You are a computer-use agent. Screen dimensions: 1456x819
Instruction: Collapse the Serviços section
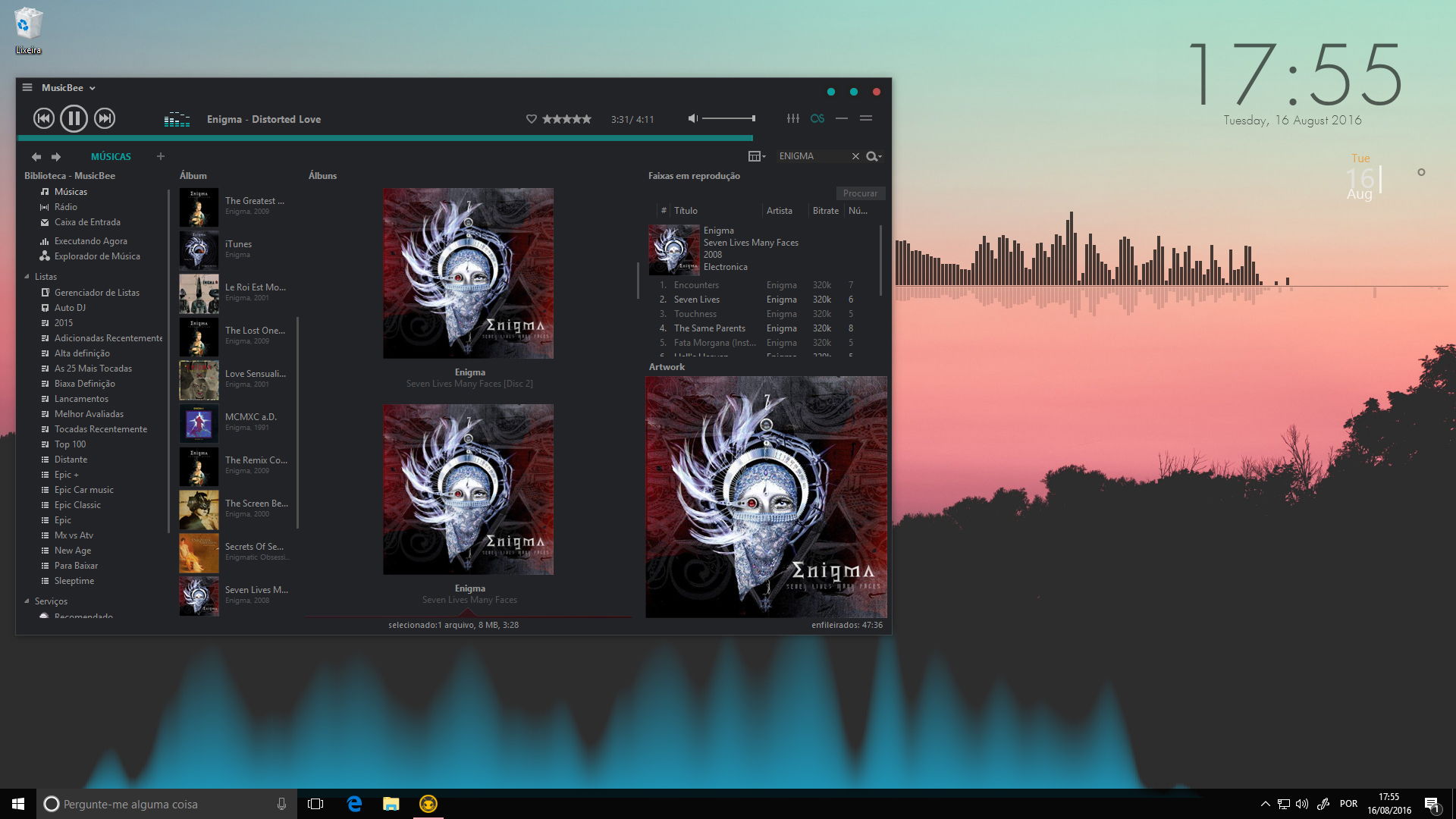pyautogui.click(x=27, y=601)
